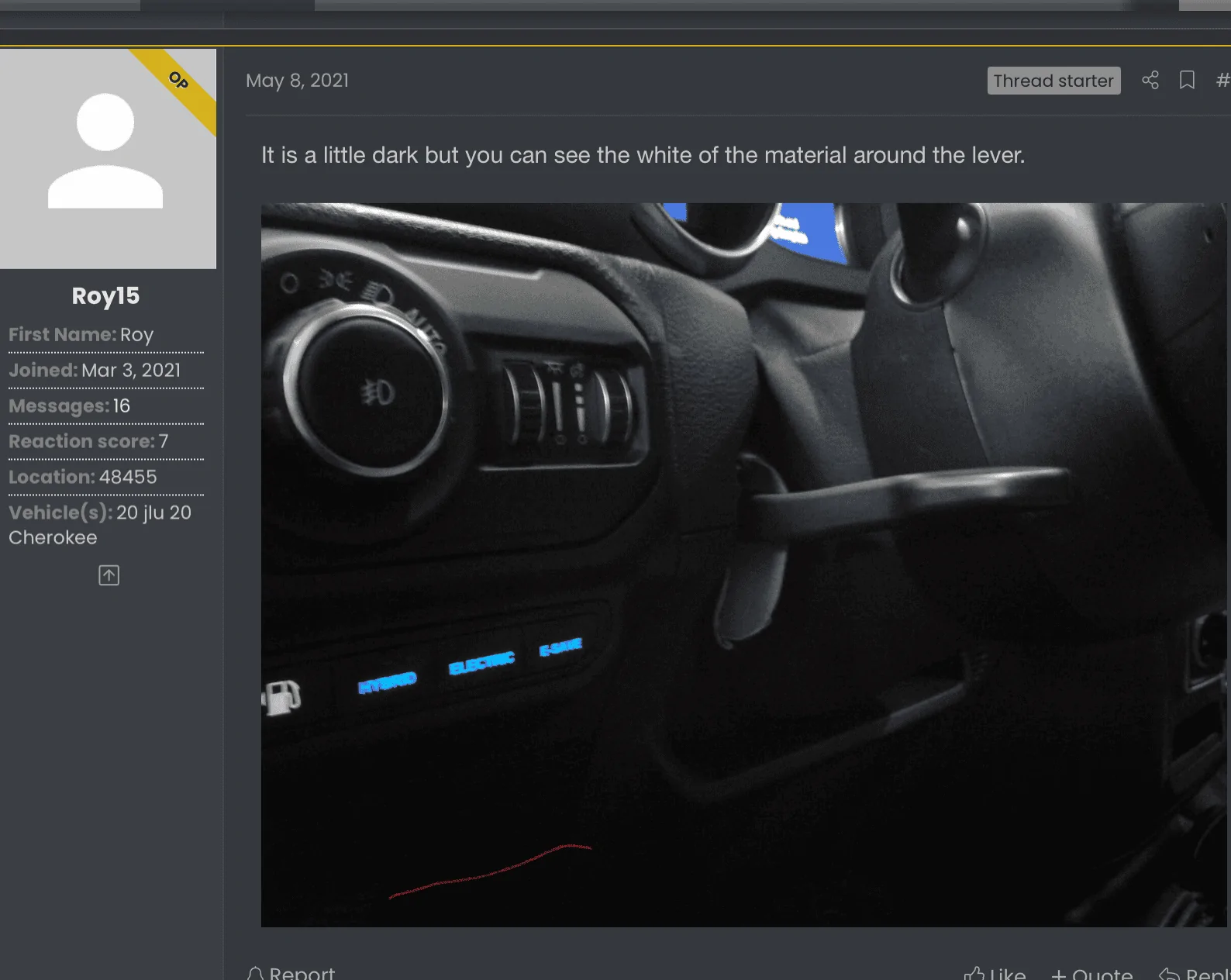Select the 'Joined: Mar 3, 2021' text

[x=95, y=370]
